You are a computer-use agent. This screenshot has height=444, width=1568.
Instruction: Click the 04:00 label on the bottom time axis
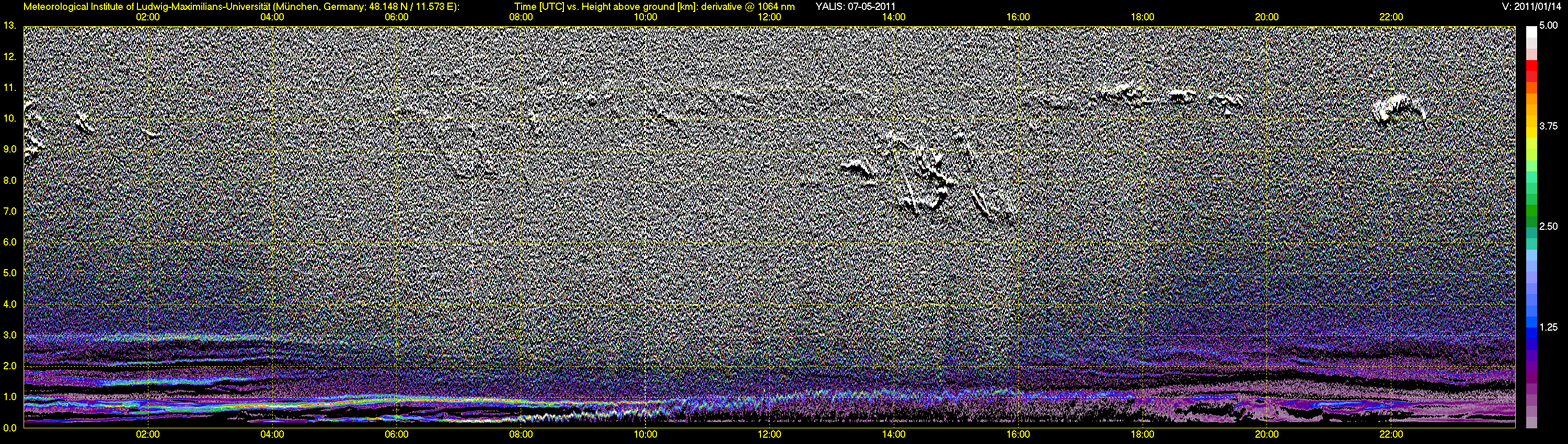[x=272, y=434]
